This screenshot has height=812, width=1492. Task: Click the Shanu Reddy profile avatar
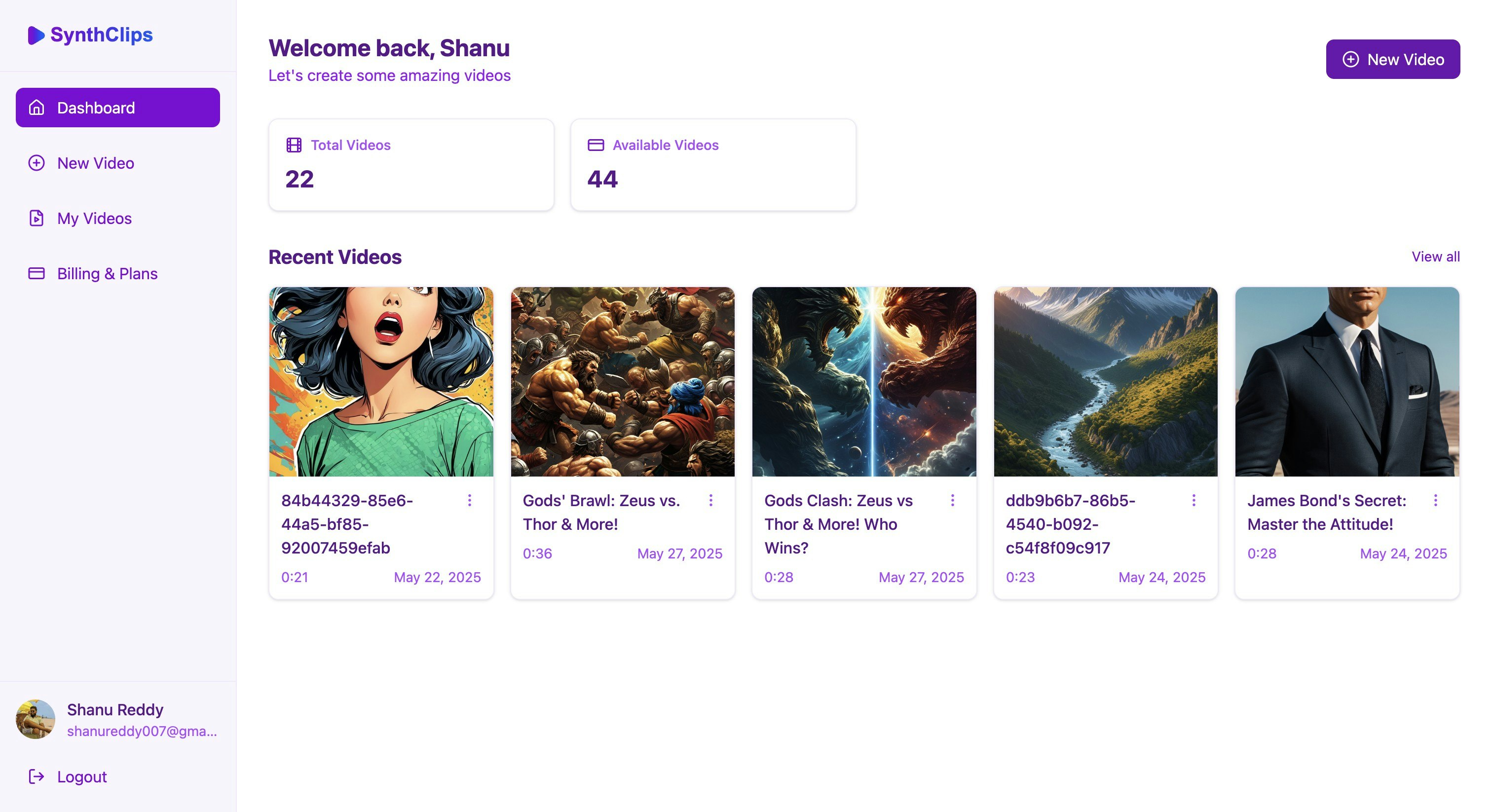(x=36, y=719)
